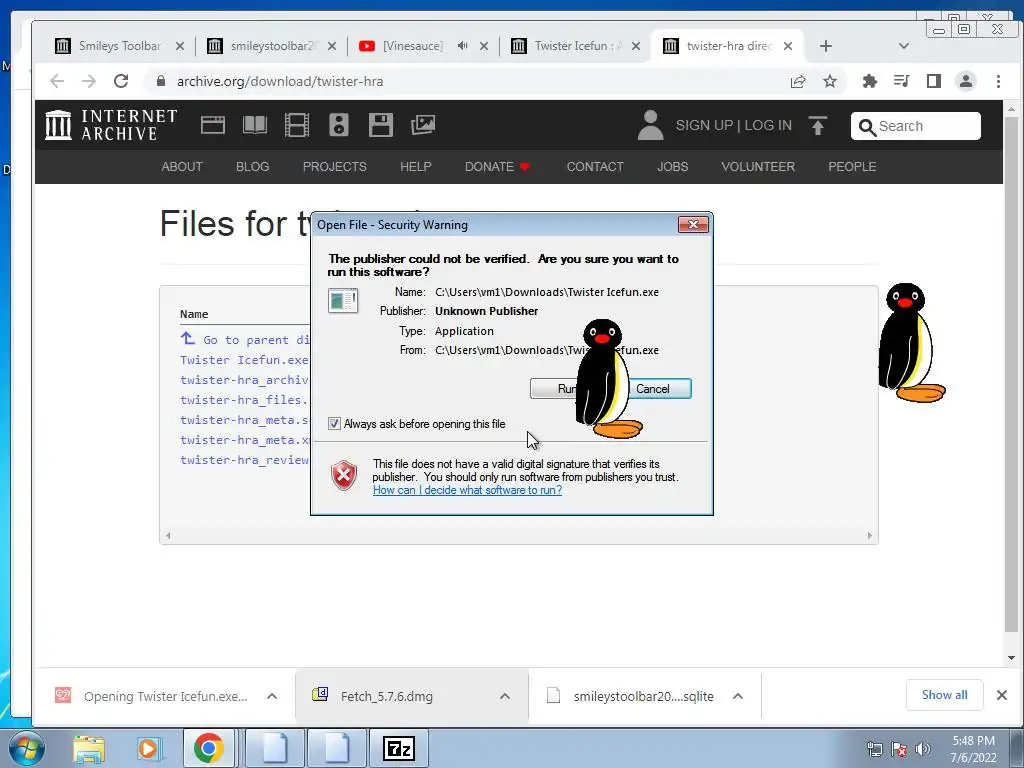This screenshot has width=1024, height=768.
Task: Click the Action Center flag tray icon
Action: [x=899, y=749]
